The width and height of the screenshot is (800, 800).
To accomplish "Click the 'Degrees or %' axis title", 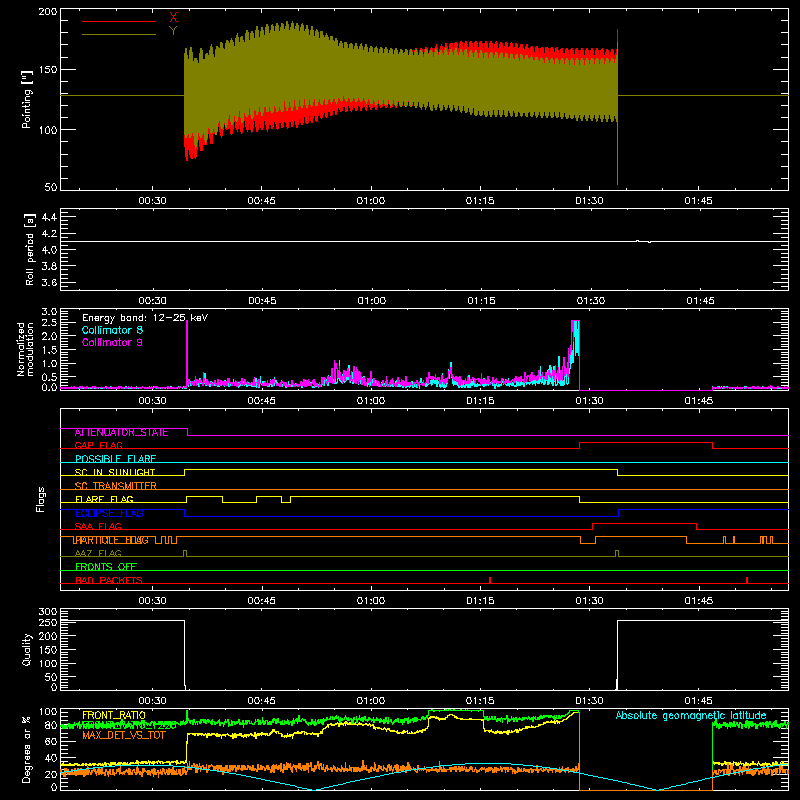I will click(x=27, y=749).
